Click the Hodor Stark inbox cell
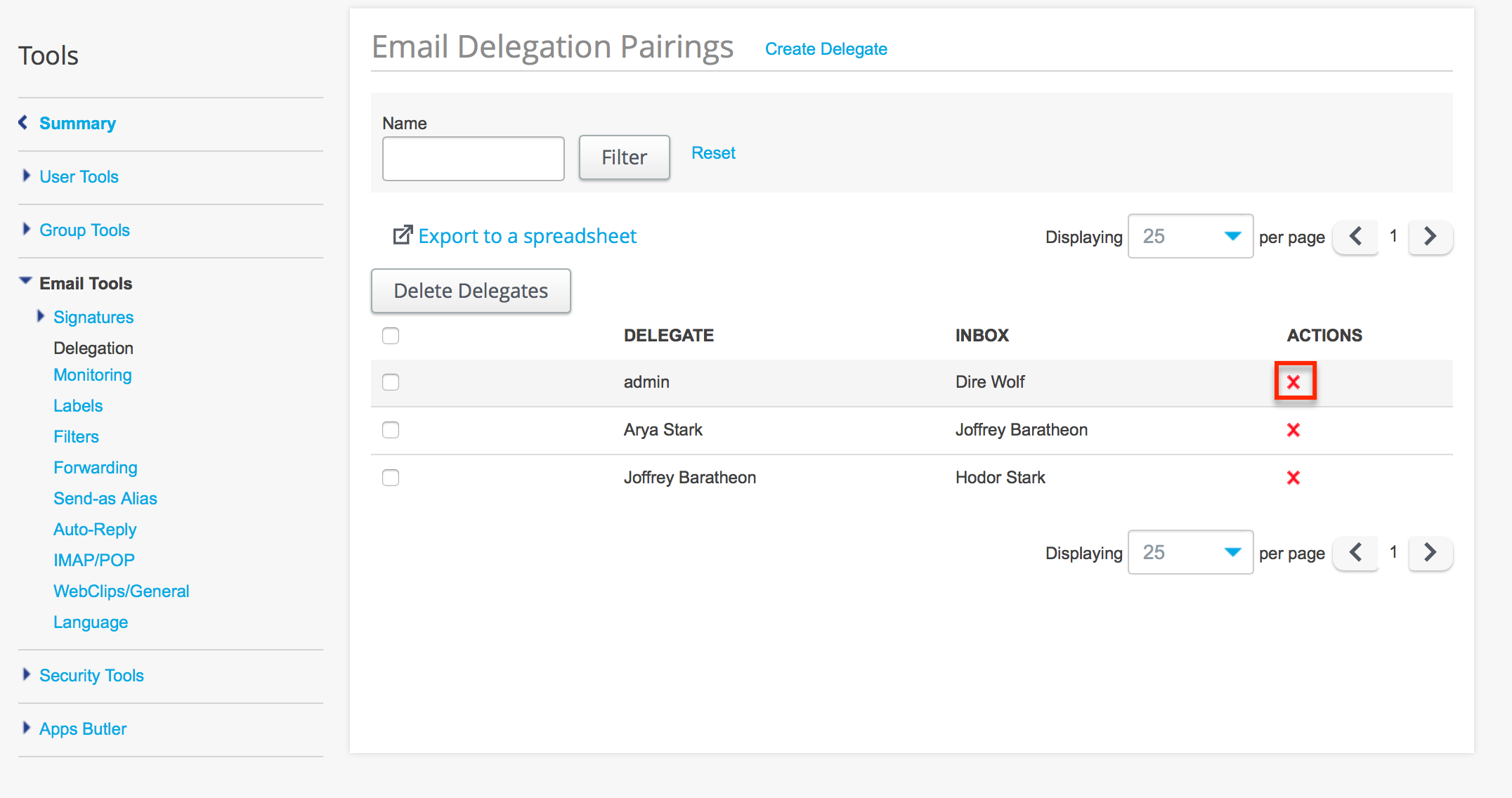This screenshot has height=798, width=1512. click(x=1001, y=478)
